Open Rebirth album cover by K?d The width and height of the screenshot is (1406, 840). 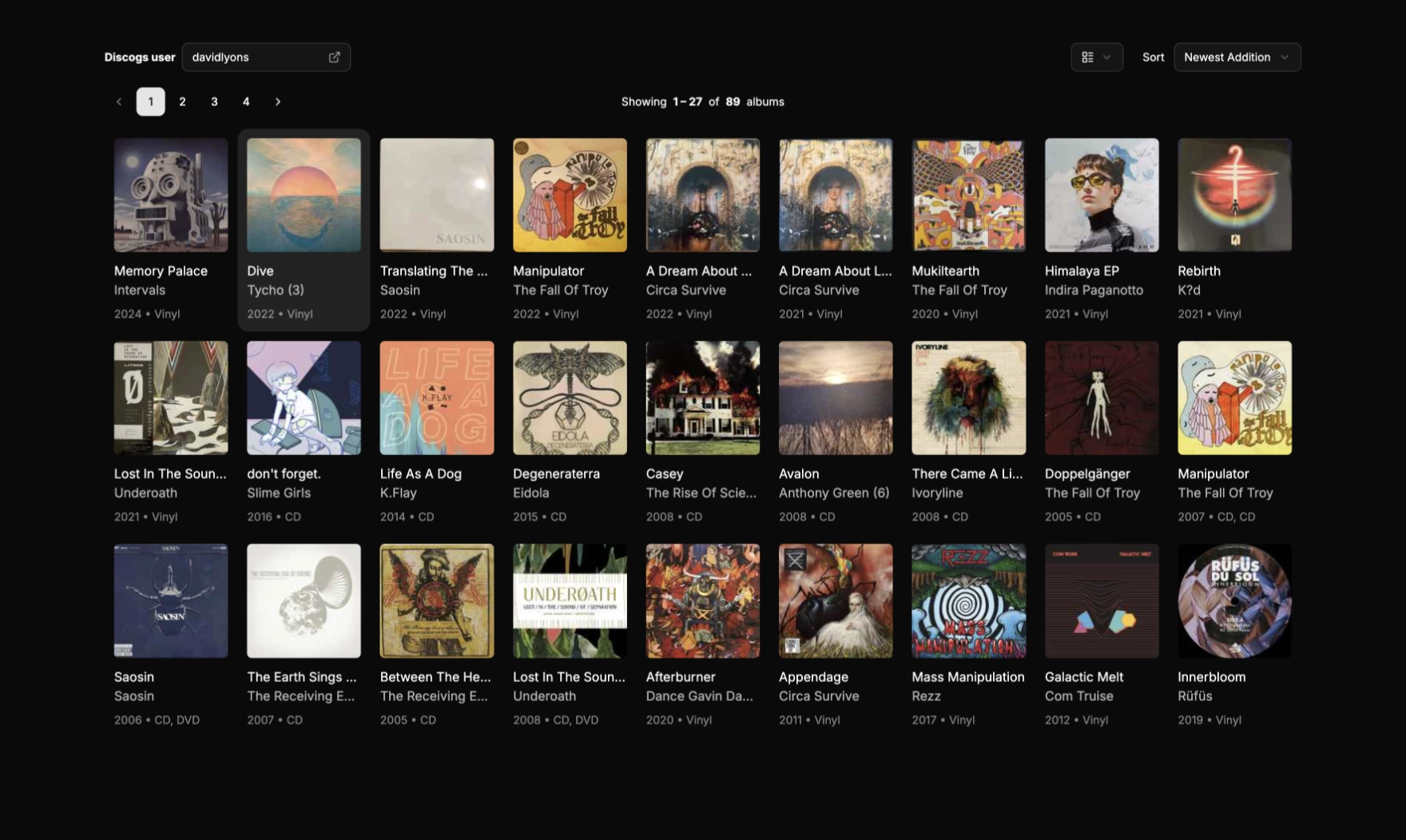pyautogui.click(x=1234, y=195)
